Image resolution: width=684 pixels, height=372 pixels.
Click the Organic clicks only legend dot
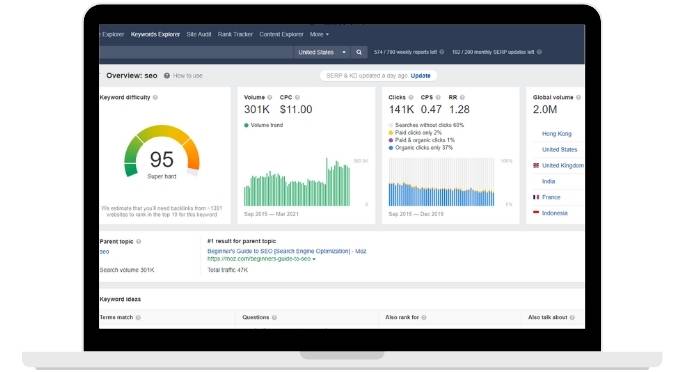391,148
